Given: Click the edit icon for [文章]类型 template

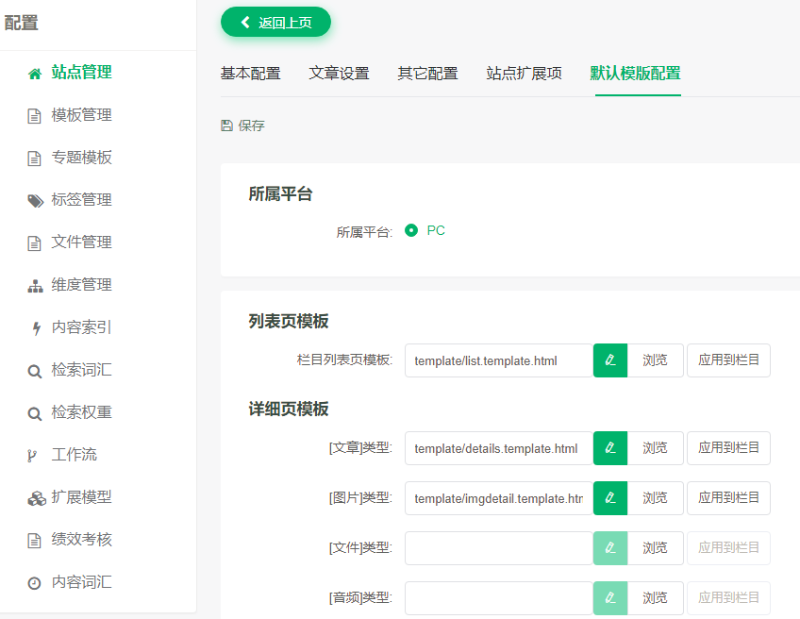Looking at the screenshot, I should (x=610, y=448).
